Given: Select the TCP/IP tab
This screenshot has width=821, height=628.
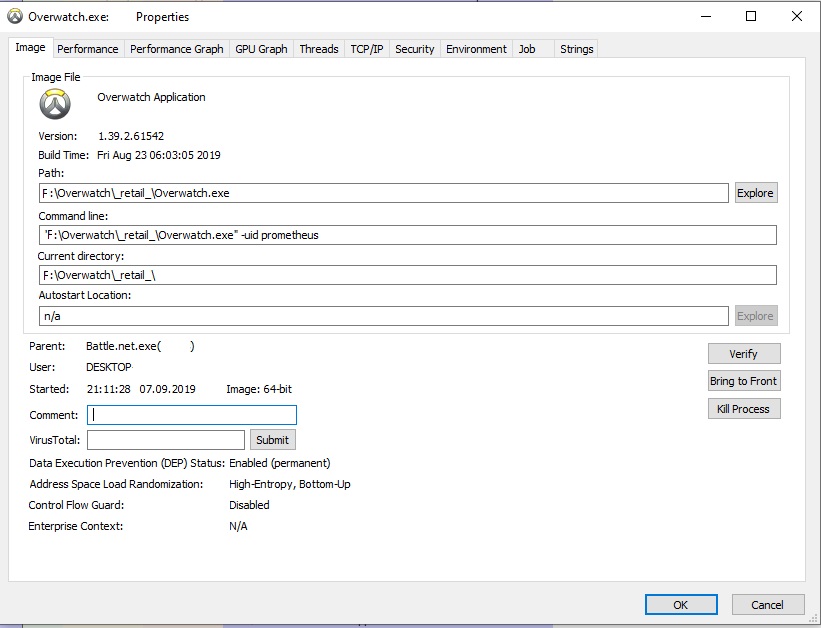Looking at the screenshot, I should (367, 49).
